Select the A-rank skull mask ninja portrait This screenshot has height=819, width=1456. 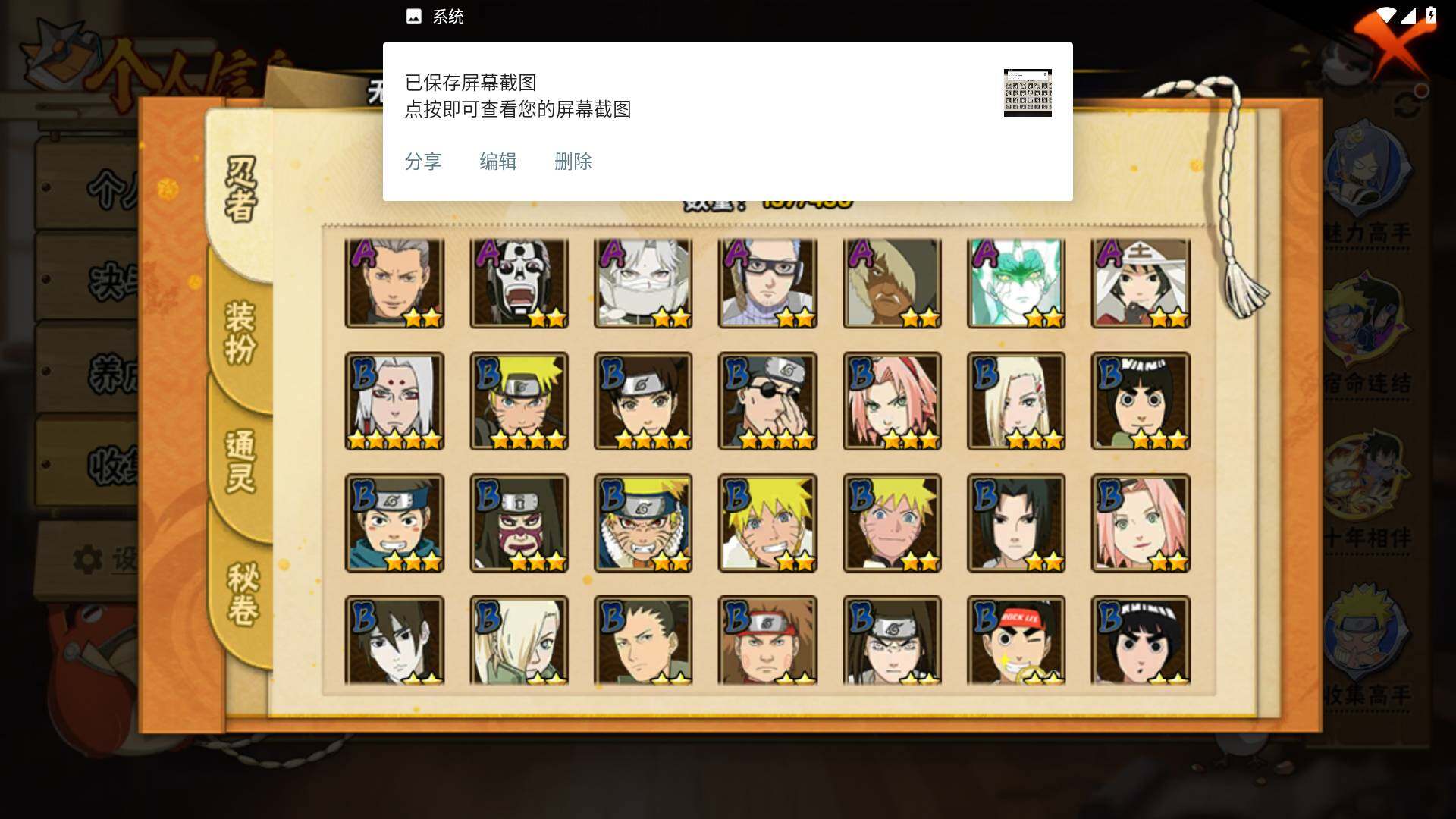coord(519,283)
